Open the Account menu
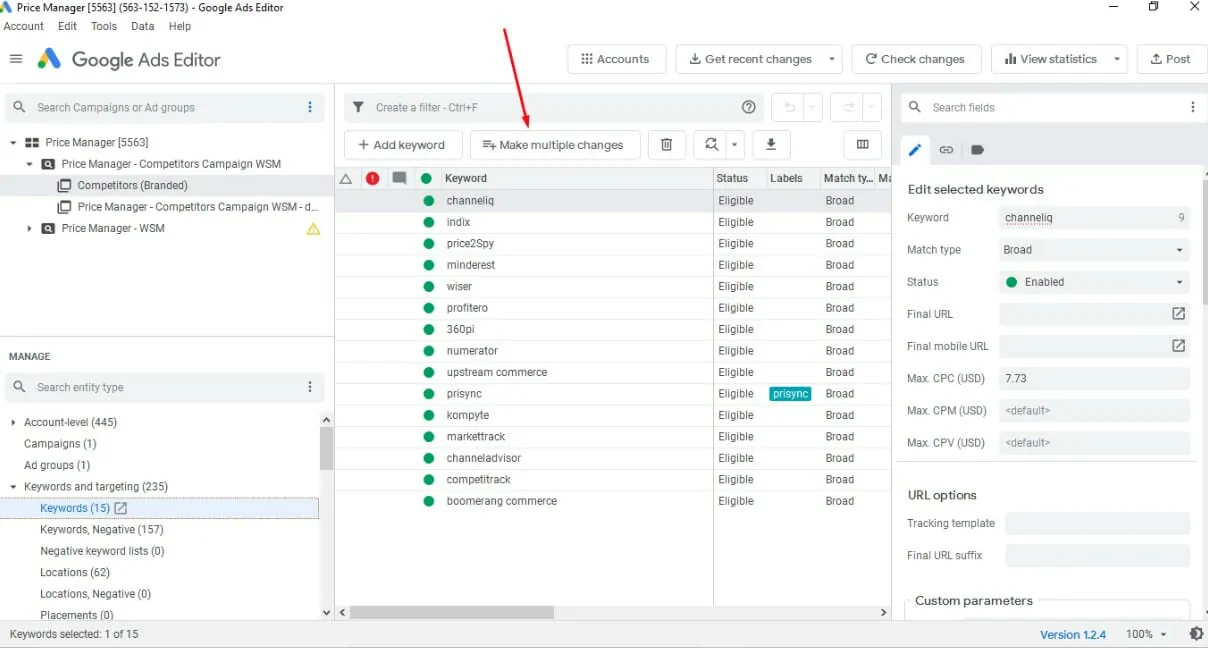Image resolution: width=1208 pixels, height=648 pixels. pos(24,26)
